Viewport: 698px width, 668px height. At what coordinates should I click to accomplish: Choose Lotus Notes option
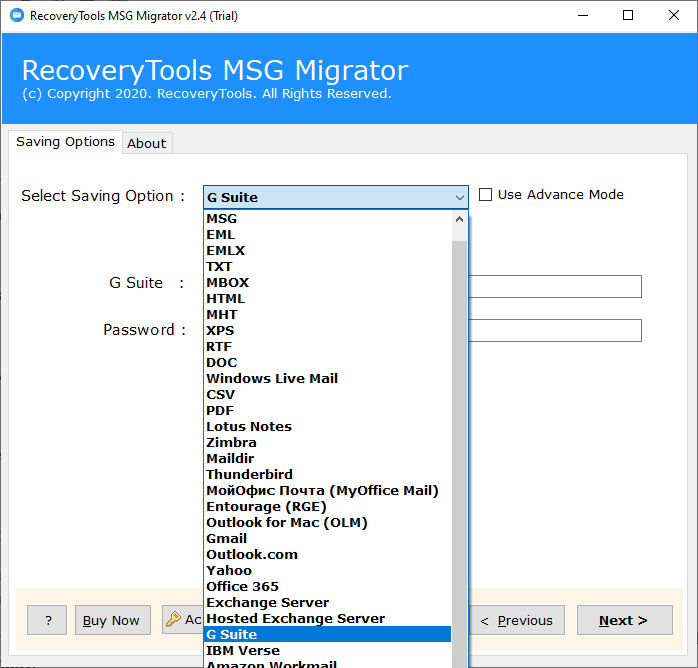(x=328, y=427)
